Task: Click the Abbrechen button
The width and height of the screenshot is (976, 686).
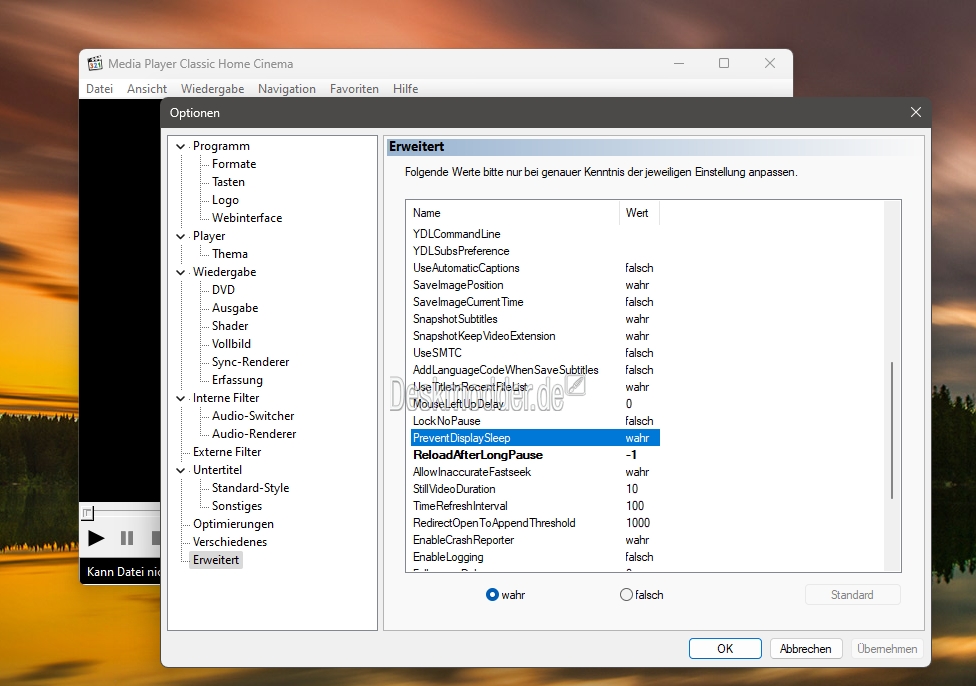Action: [805, 649]
